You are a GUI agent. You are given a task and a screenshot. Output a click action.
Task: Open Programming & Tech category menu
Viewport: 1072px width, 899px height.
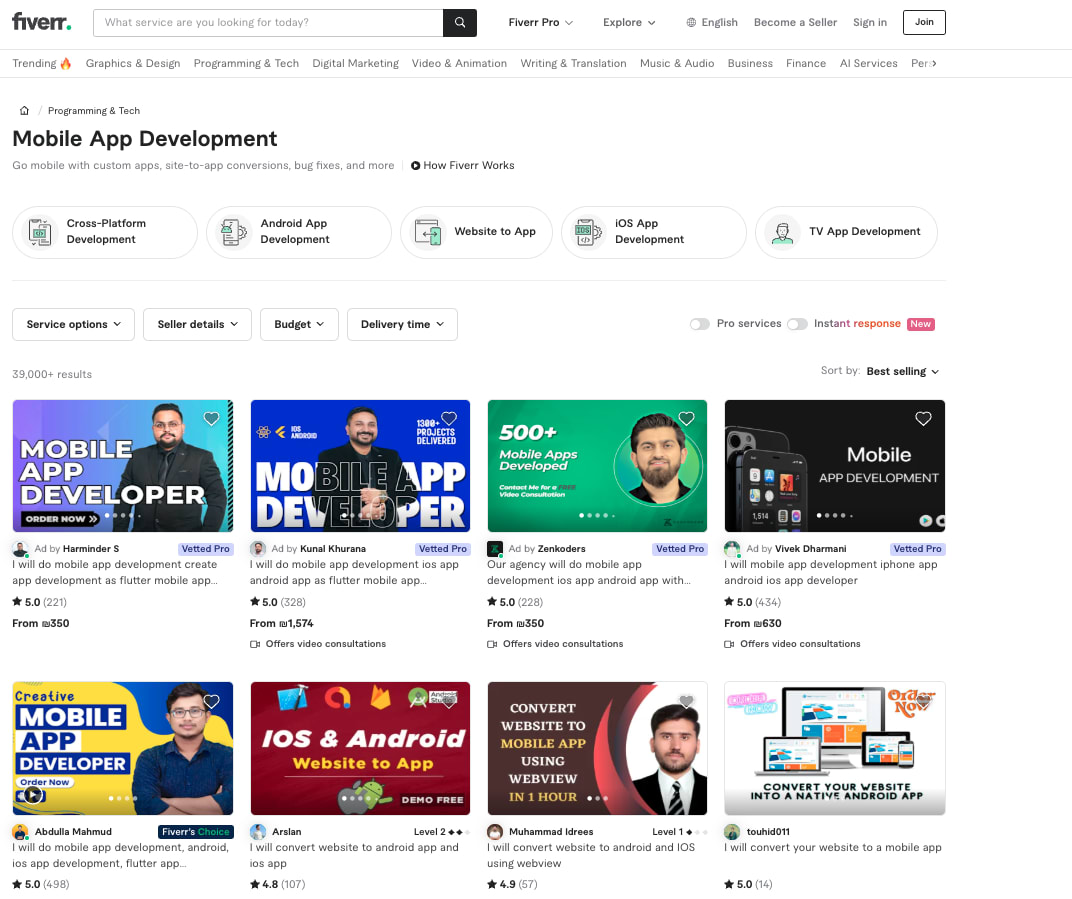[246, 64]
